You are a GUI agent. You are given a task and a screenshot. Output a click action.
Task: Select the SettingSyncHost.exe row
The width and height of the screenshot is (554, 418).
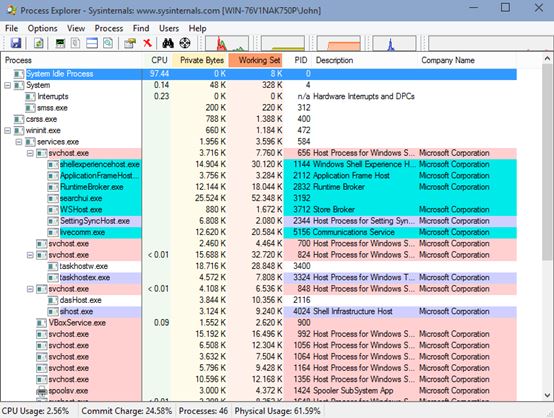259,221
